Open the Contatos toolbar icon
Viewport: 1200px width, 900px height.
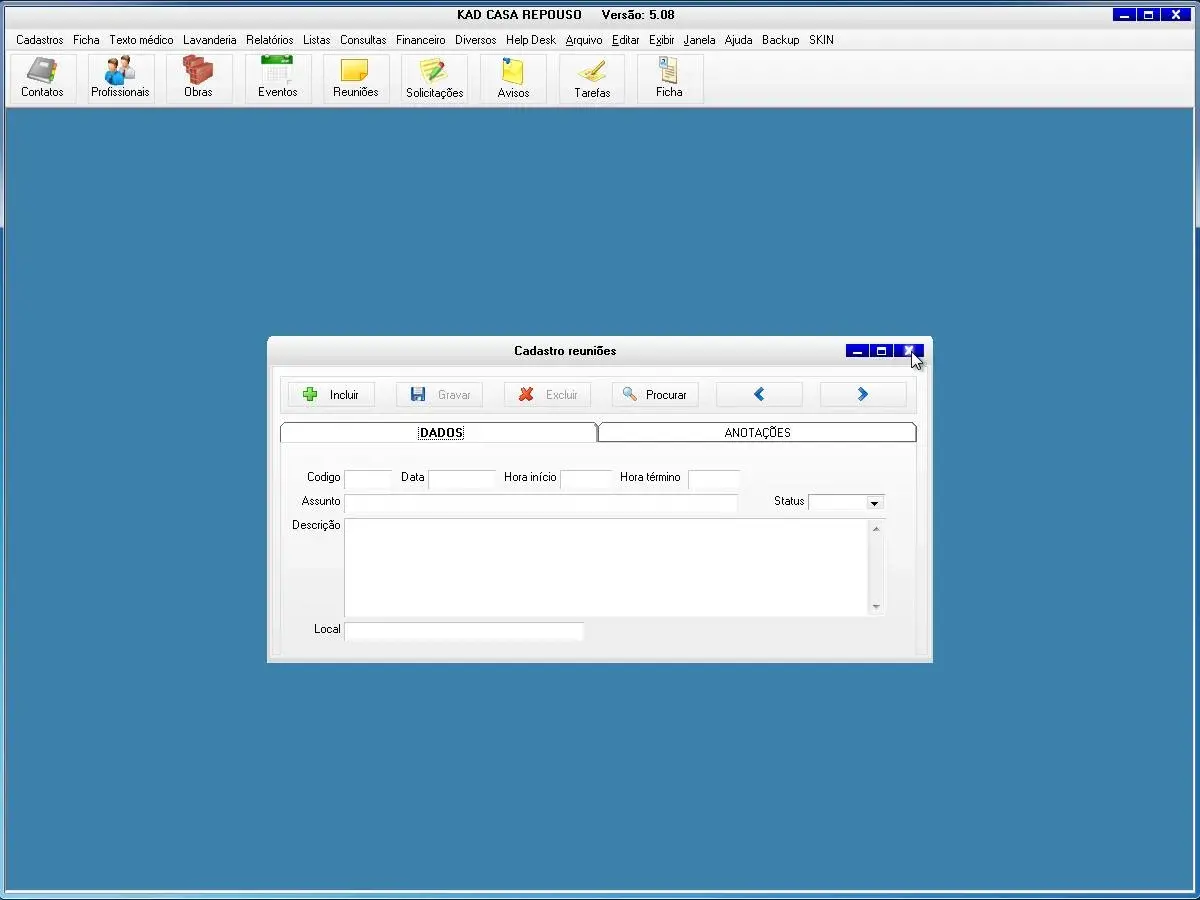(x=42, y=78)
